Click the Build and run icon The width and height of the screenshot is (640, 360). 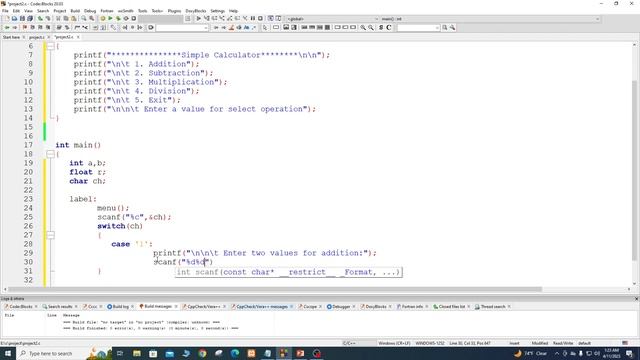(118, 19)
